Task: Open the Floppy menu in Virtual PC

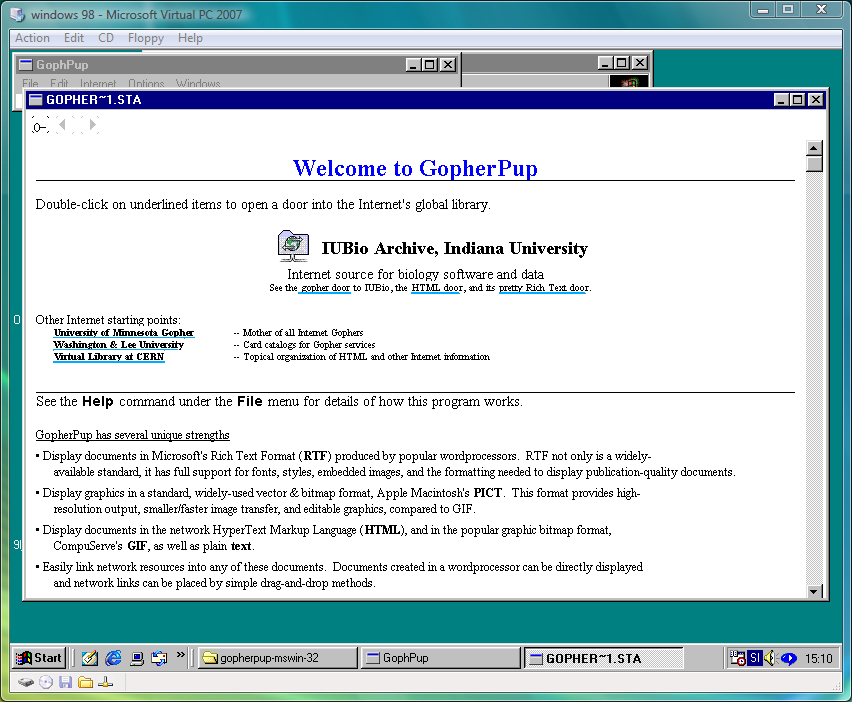Action: click(x=145, y=38)
